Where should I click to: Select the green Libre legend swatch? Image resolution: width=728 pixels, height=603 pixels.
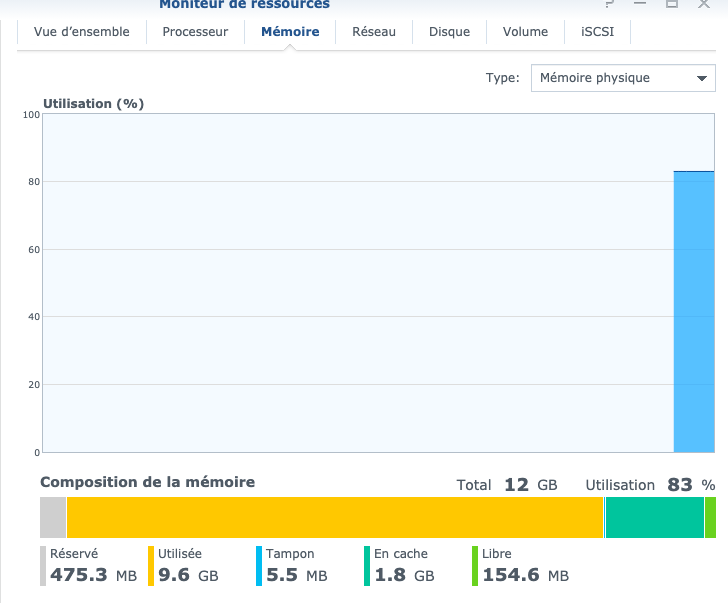click(475, 565)
